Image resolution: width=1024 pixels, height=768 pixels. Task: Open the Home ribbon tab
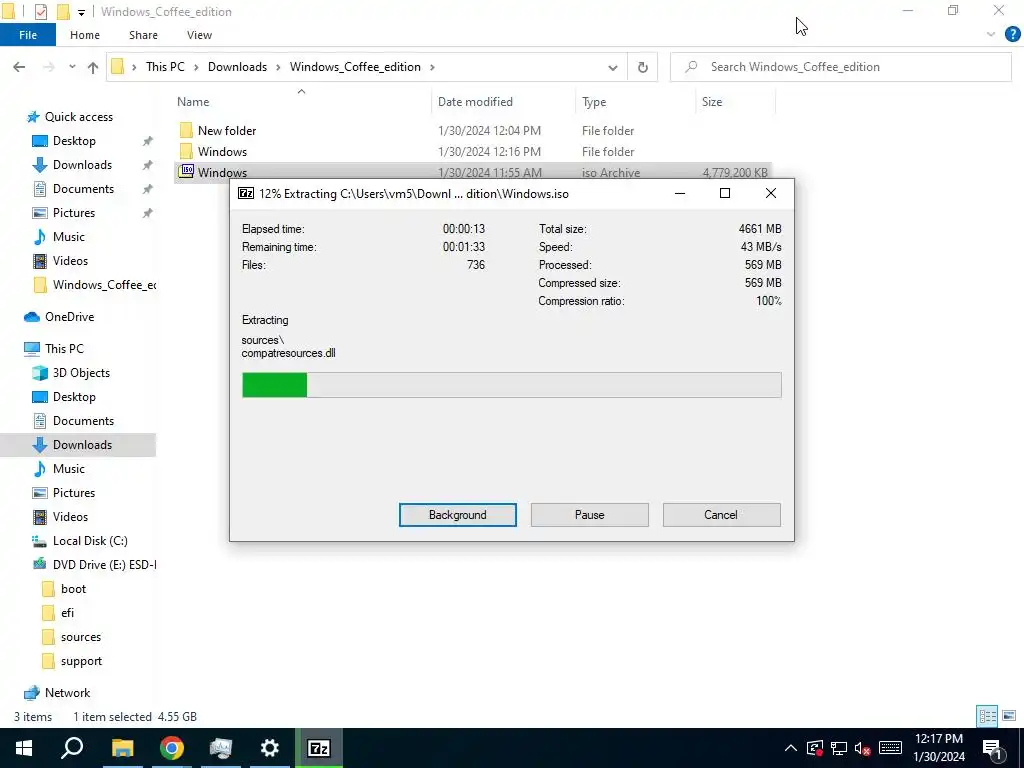pos(85,35)
